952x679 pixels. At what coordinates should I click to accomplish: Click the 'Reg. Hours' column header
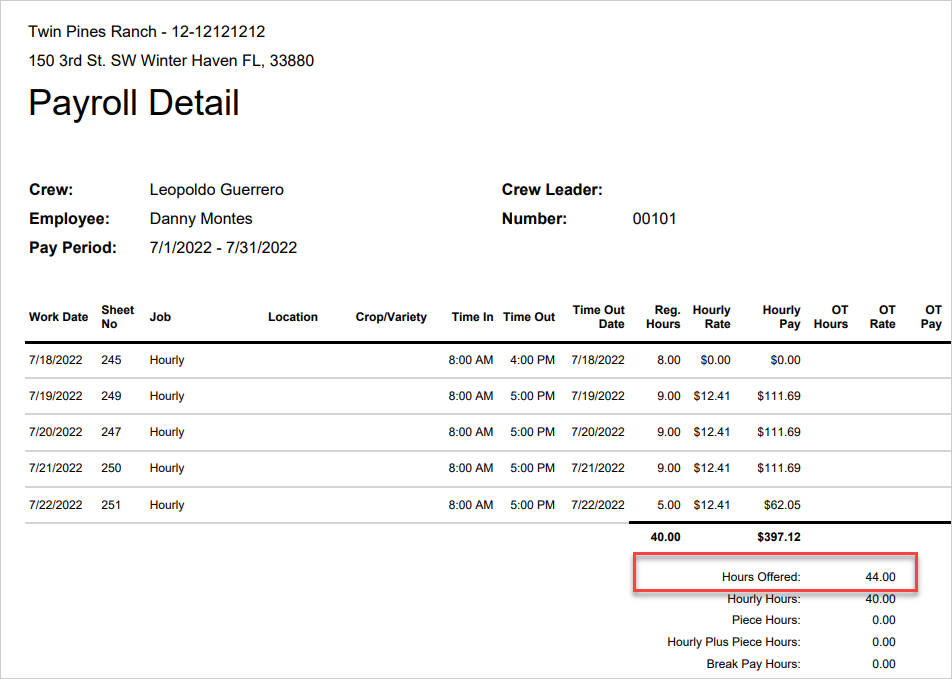tap(663, 317)
